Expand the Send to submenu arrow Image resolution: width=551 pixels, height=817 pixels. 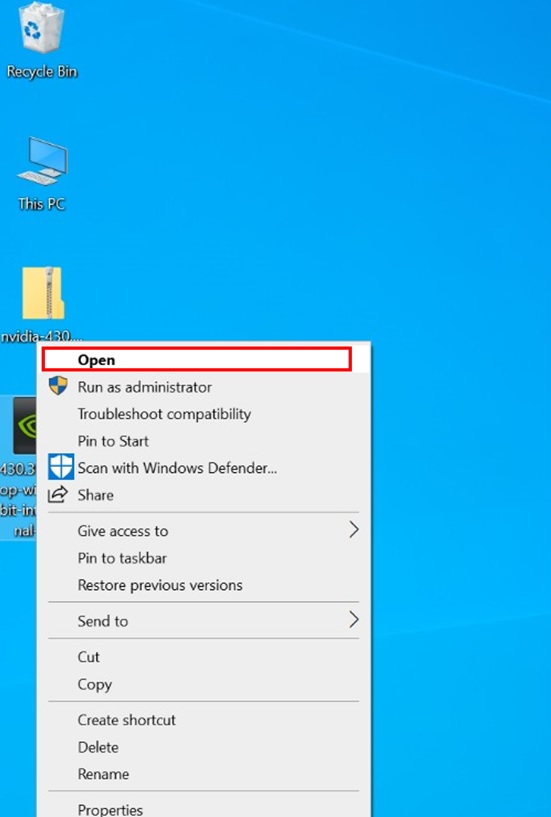click(x=354, y=620)
